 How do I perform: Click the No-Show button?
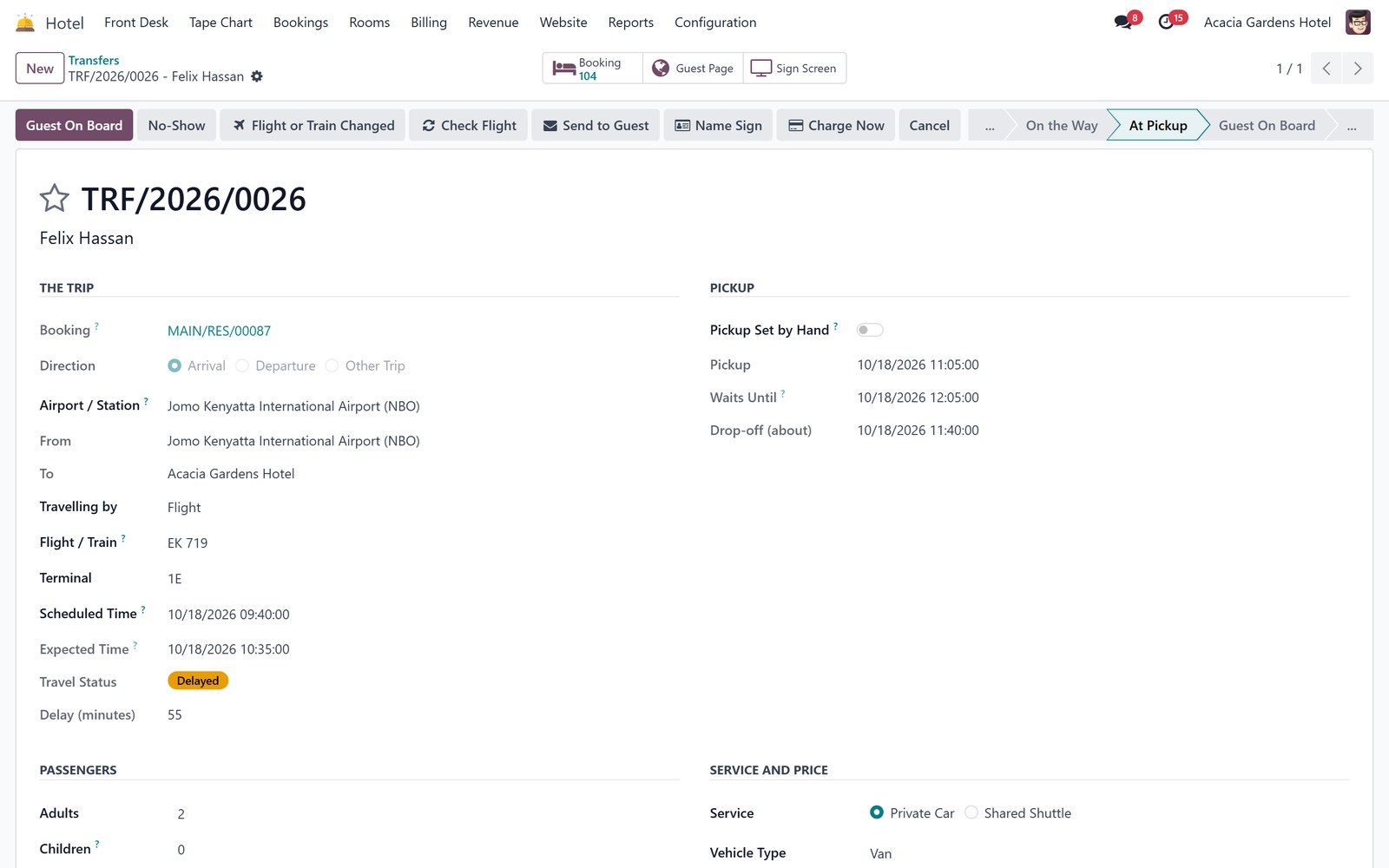[176, 125]
